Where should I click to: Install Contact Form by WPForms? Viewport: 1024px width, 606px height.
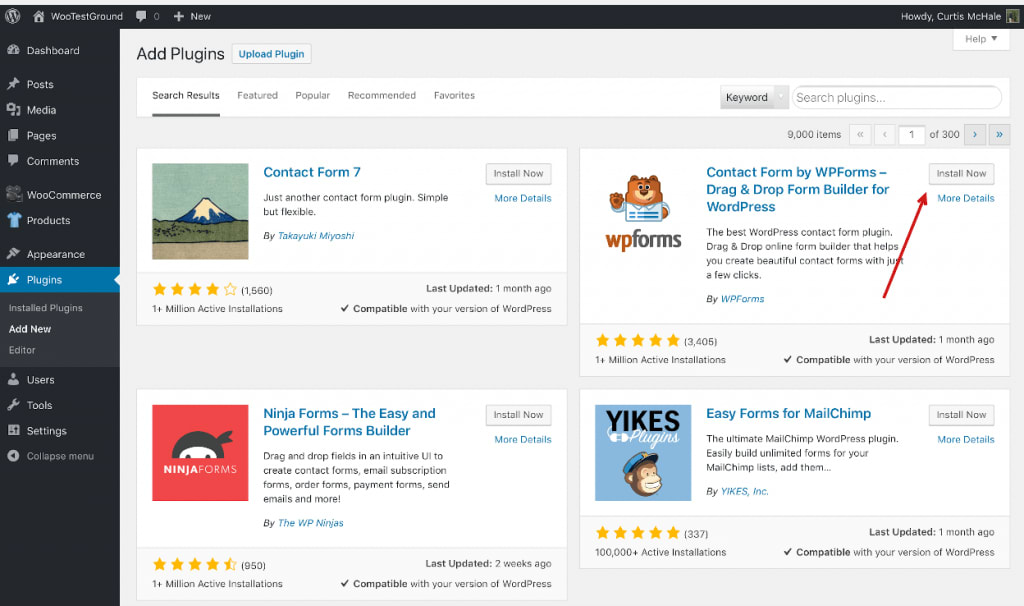961,174
